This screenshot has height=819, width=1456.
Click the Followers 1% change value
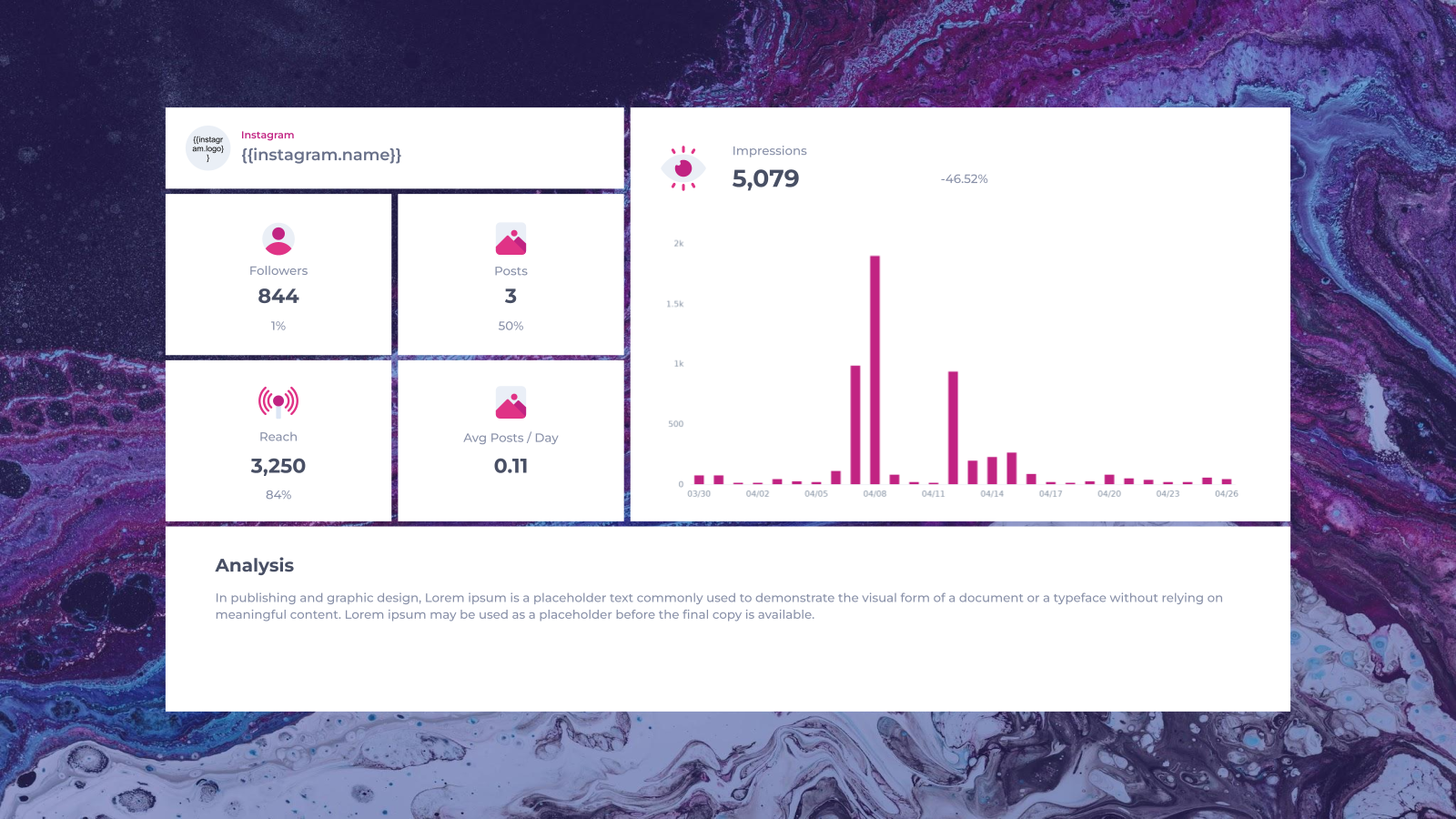pyautogui.click(x=278, y=326)
